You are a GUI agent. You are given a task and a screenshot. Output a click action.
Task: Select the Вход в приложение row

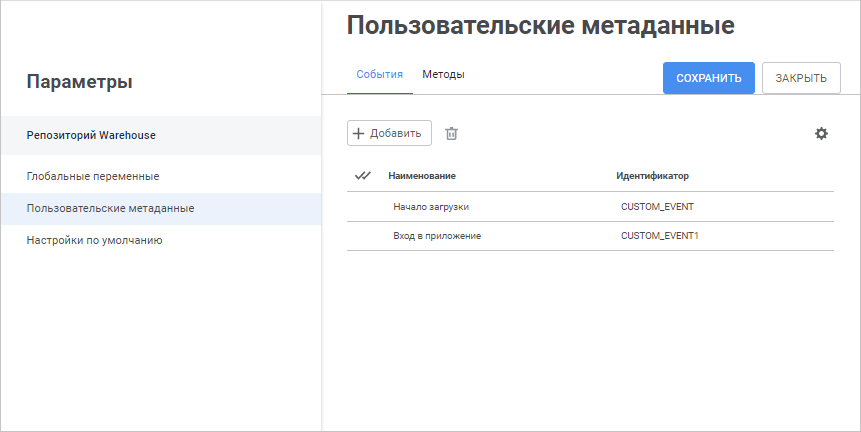(x=438, y=236)
